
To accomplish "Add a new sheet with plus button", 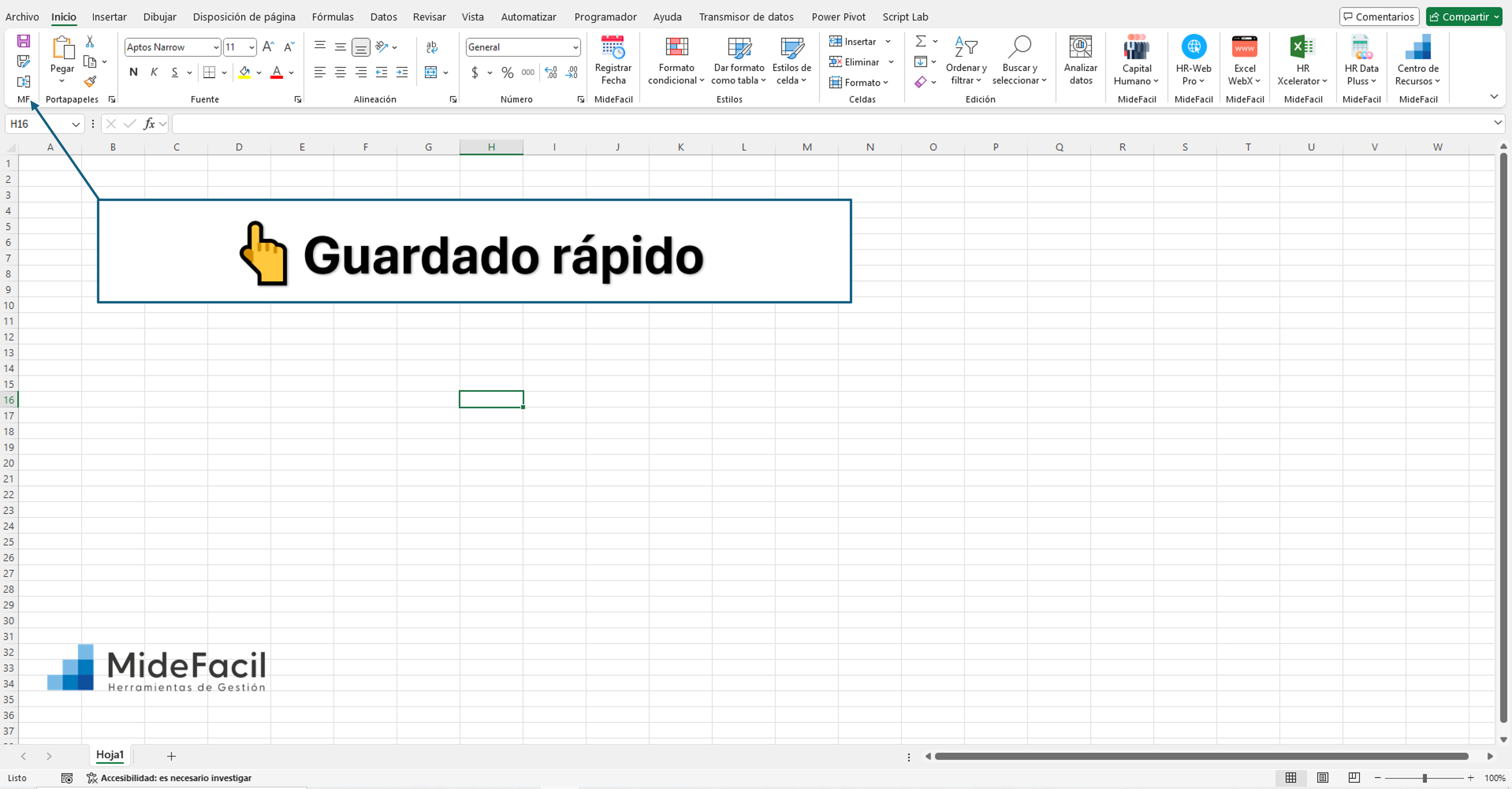I will [x=171, y=756].
